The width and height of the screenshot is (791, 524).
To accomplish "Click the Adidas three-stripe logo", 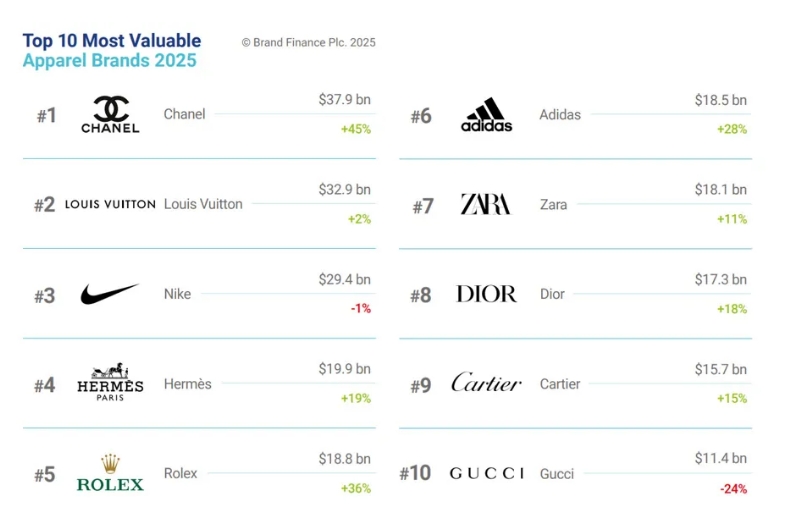I will click(486, 115).
